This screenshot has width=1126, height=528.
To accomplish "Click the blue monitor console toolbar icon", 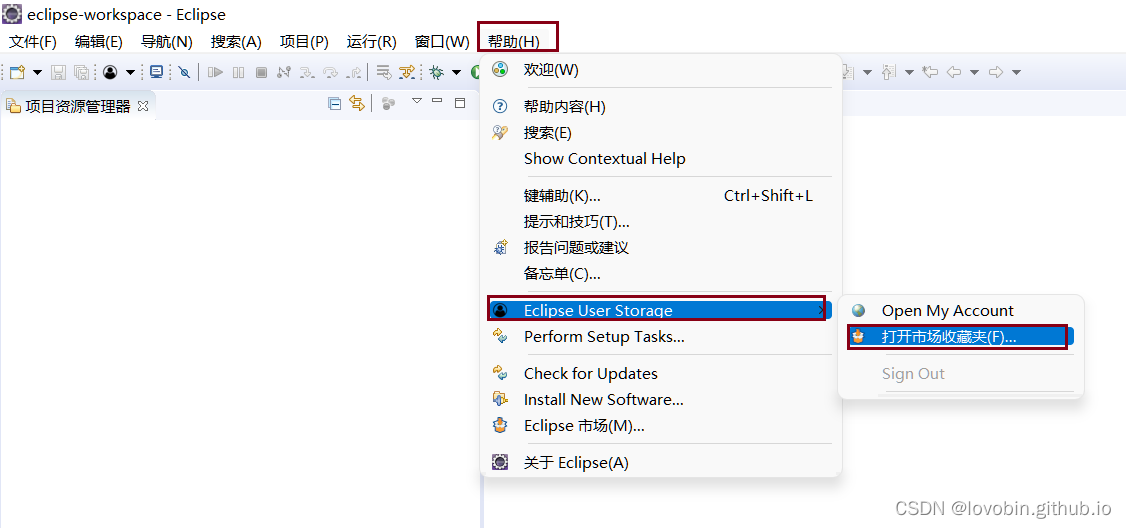I will (157, 72).
